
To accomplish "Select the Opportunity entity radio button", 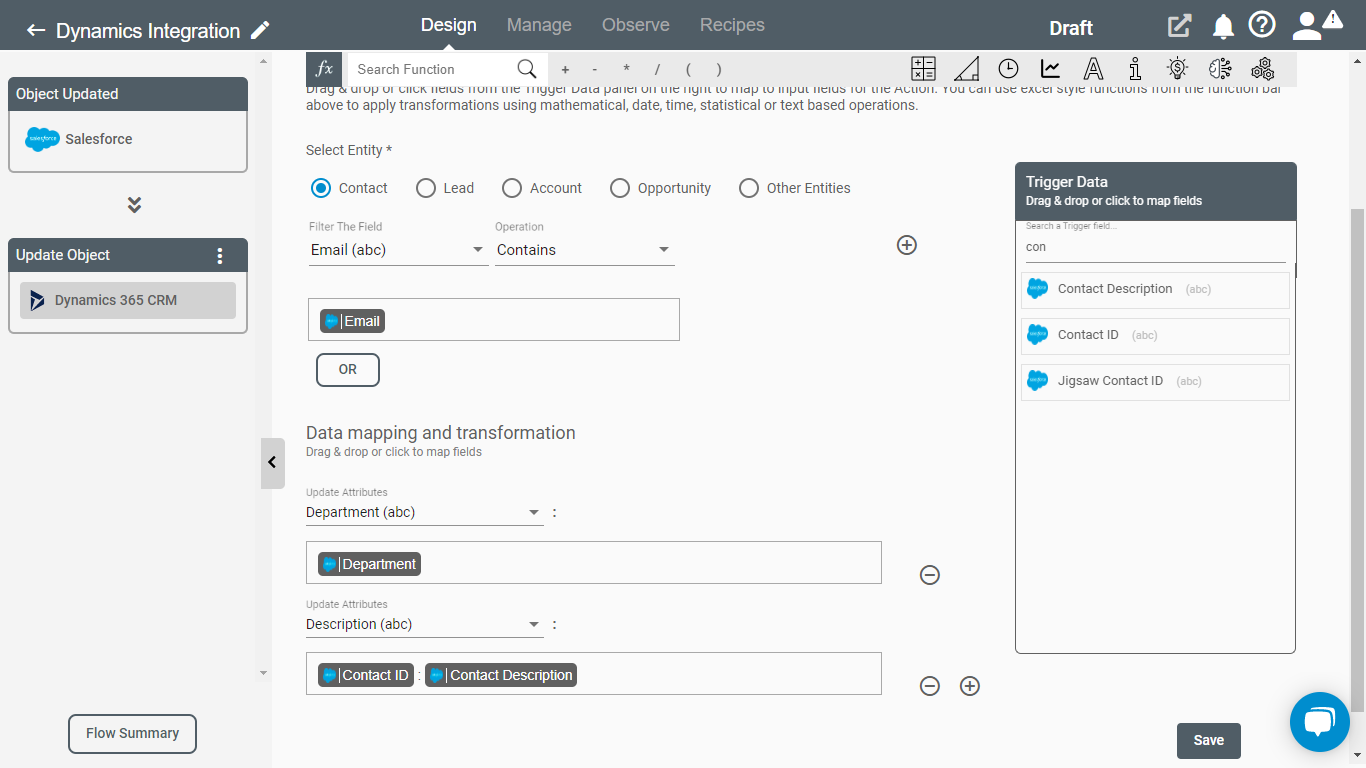I will pos(620,188).
